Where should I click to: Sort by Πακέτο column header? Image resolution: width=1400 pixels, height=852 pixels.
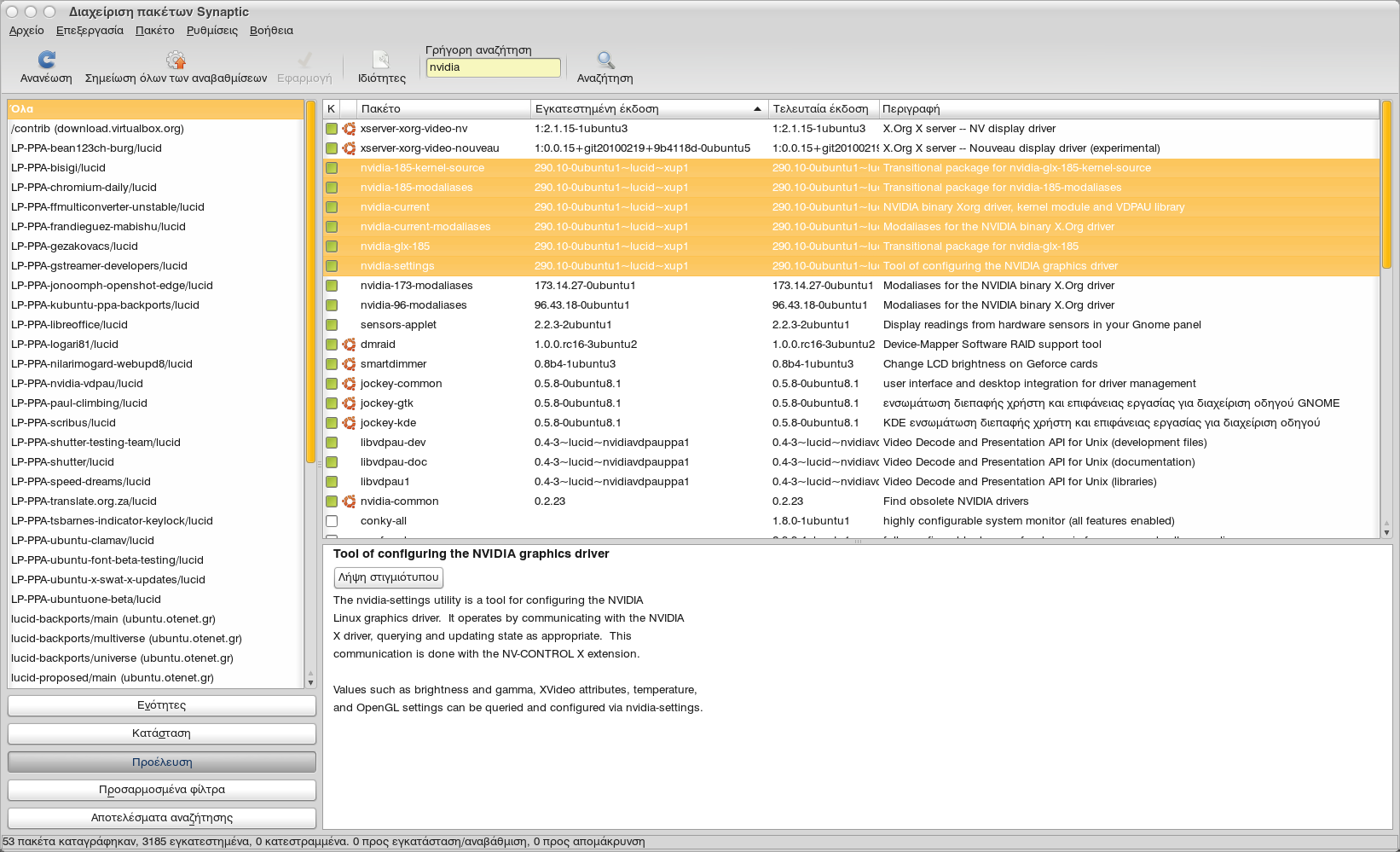point(443,109)
